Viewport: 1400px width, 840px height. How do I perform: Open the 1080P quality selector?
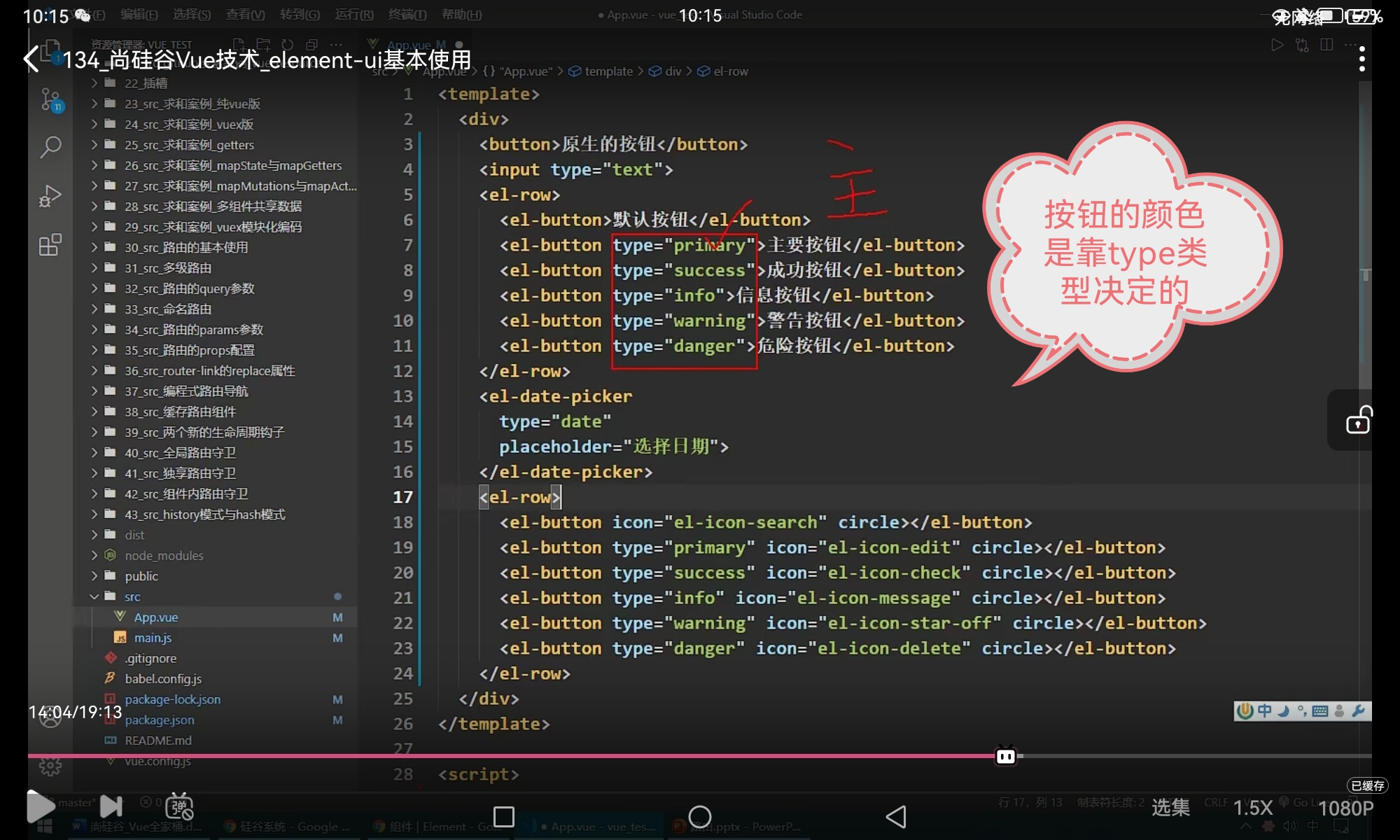(x=1345, y=808)
